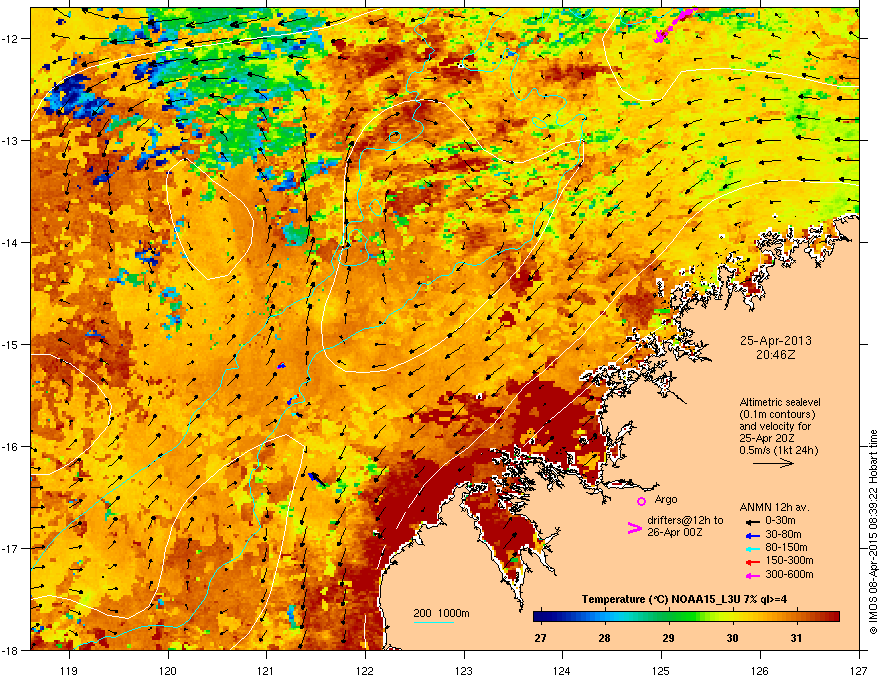Click the longitude axis label 127
The height and width of the screenshot is (680, 880).
pyautogui.click(x=859, y=670)
